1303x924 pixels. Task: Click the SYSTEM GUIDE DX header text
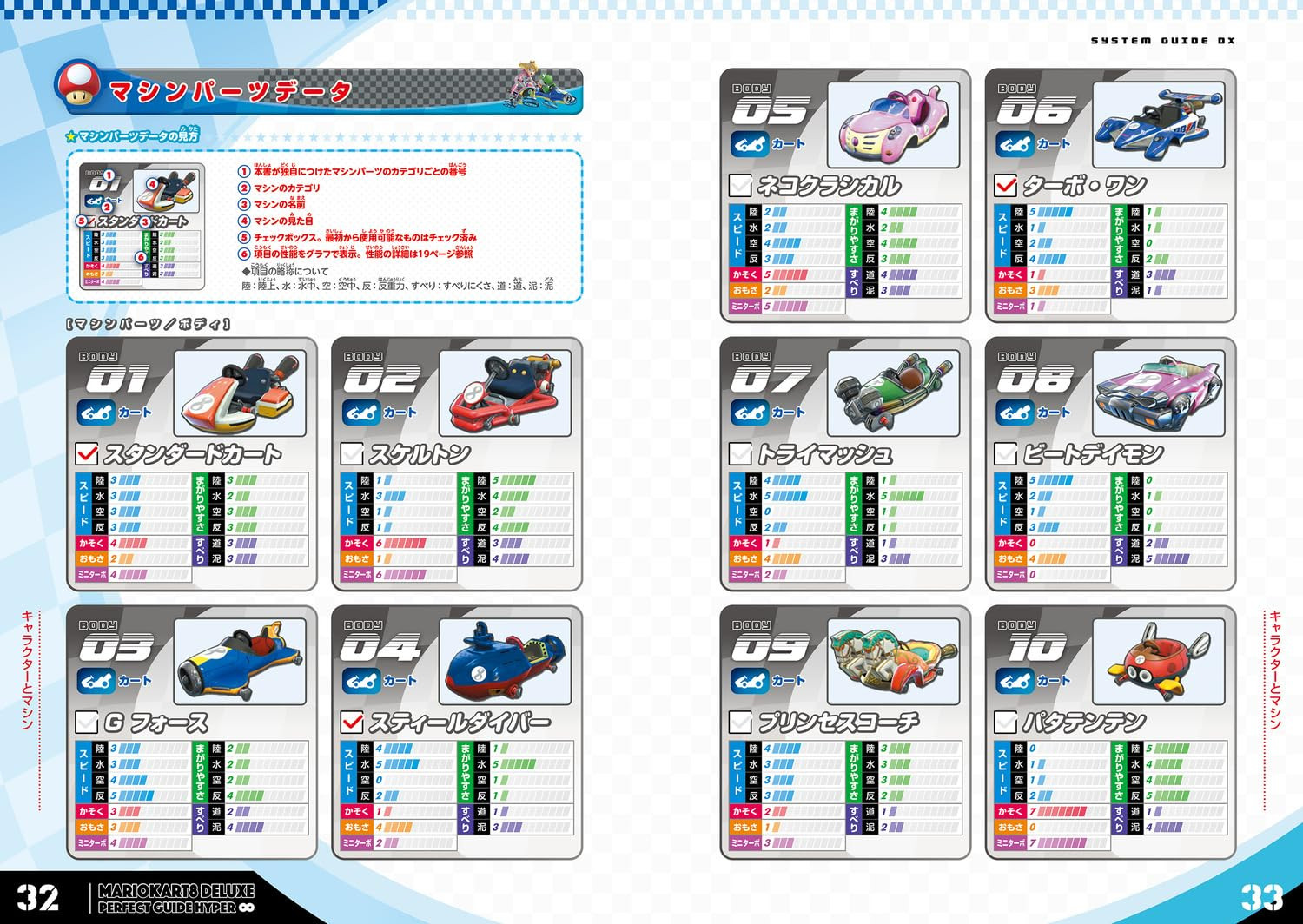(1163, 41)
